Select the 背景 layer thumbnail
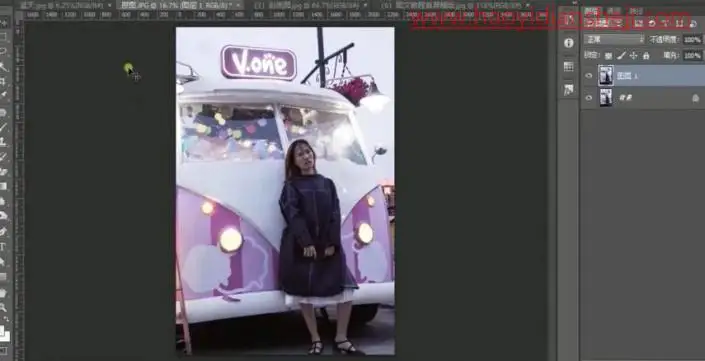The width and height of the screenshot is (705, 361). point(606,98)
